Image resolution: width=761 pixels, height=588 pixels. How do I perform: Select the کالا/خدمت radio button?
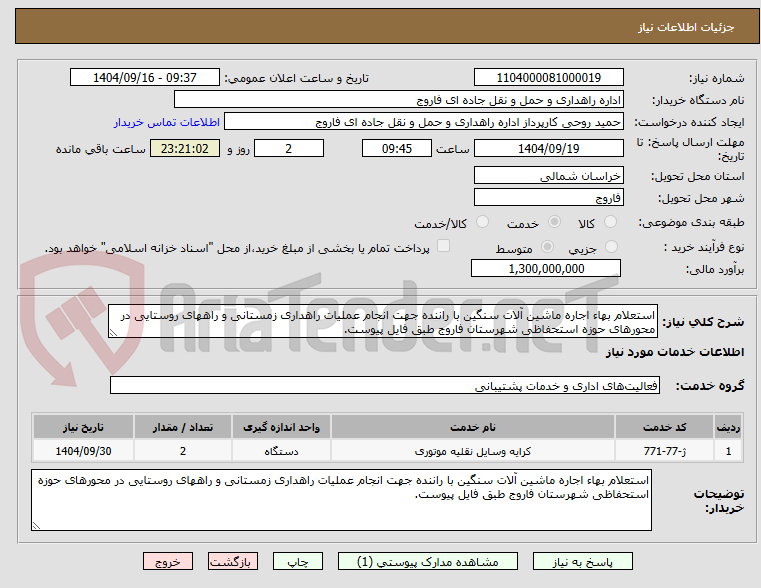482,222
